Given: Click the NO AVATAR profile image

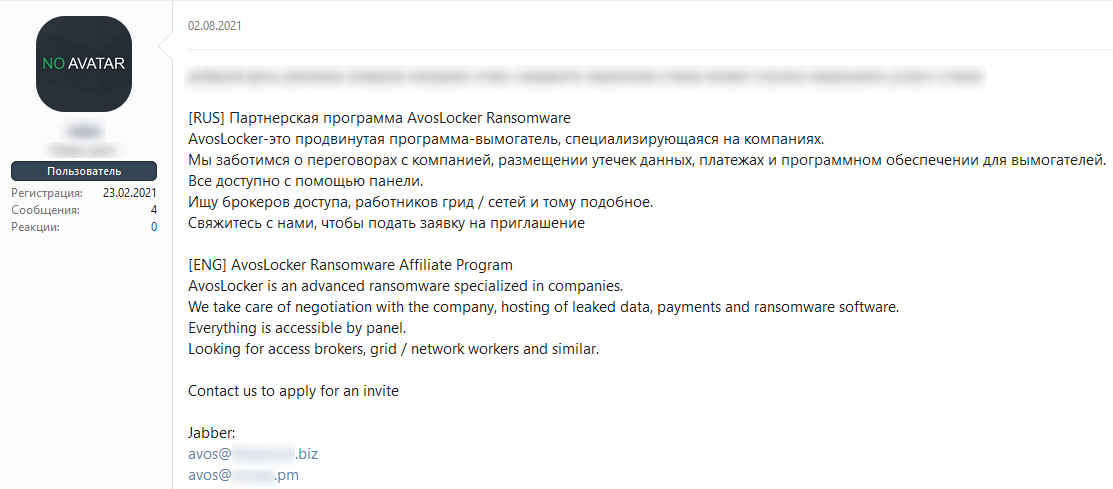Looking at the screenshot, I should tap(84, 64).
